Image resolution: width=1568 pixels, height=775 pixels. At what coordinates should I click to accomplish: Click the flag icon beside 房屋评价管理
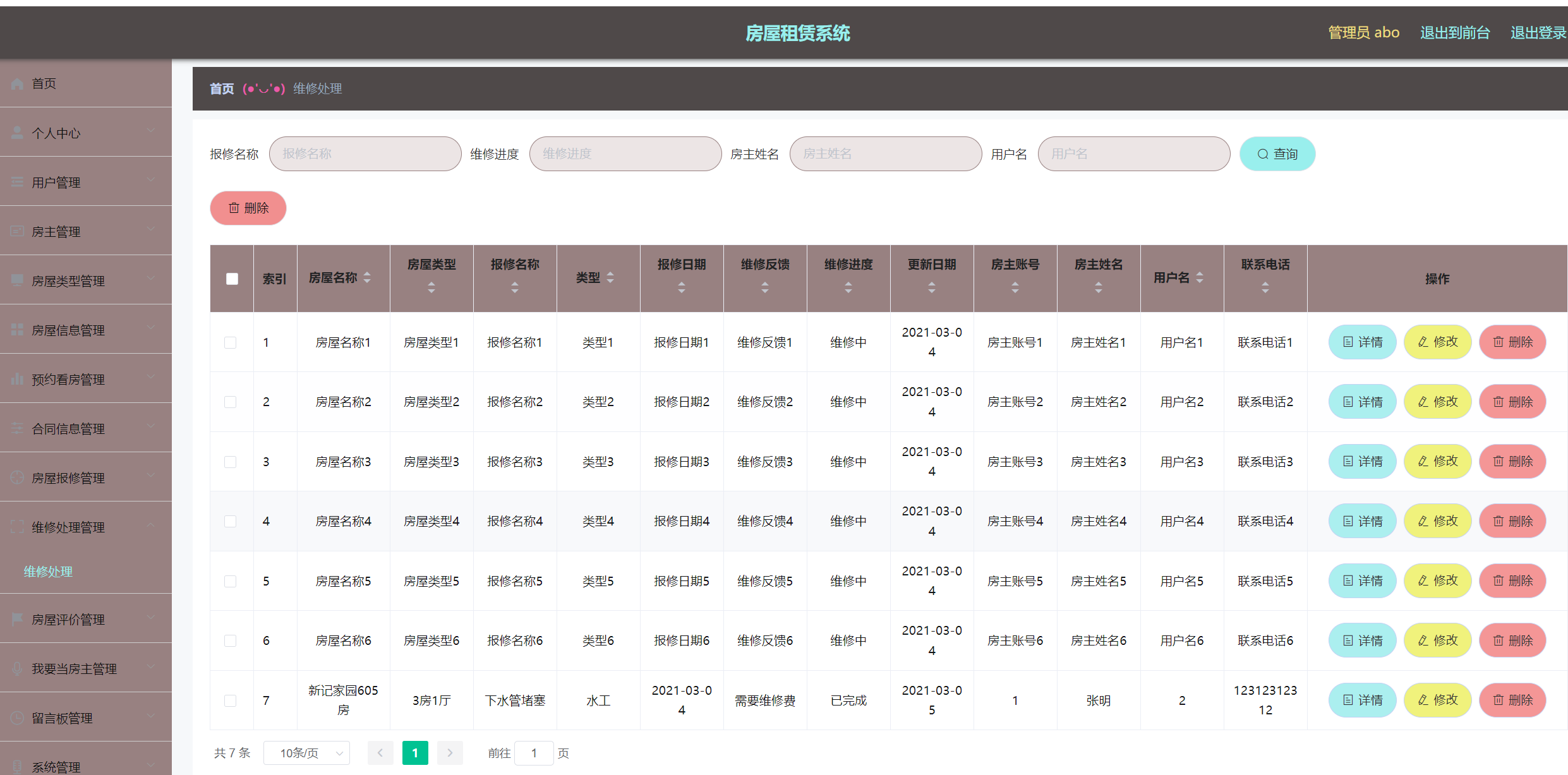[17, 620]
